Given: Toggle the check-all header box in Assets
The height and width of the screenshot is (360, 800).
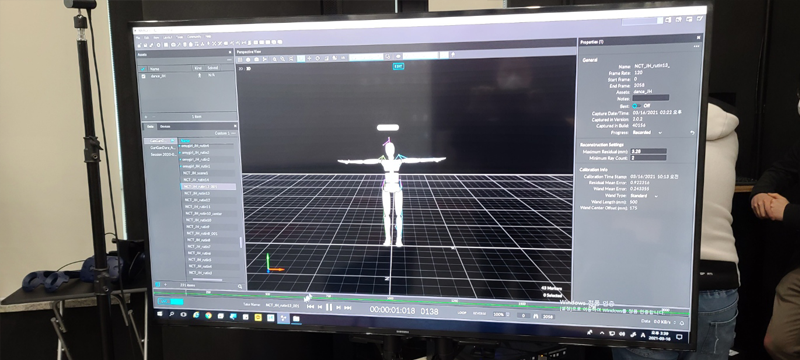Looking at the screenshot, I should coord(143,68).
